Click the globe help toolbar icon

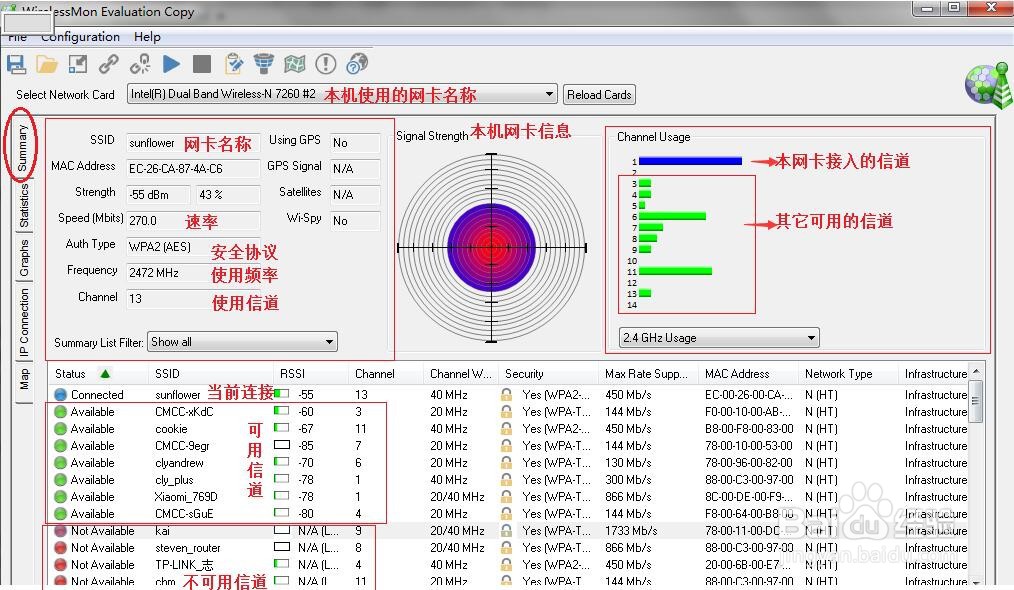357,64
